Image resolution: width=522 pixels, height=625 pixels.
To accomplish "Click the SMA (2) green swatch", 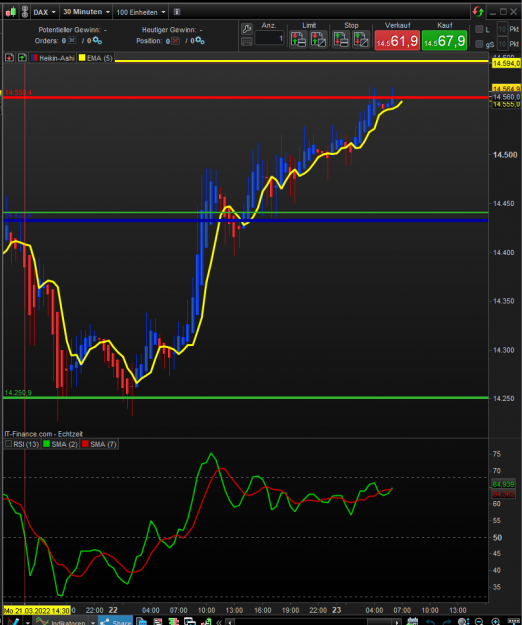I will click(x=46, y=444).
